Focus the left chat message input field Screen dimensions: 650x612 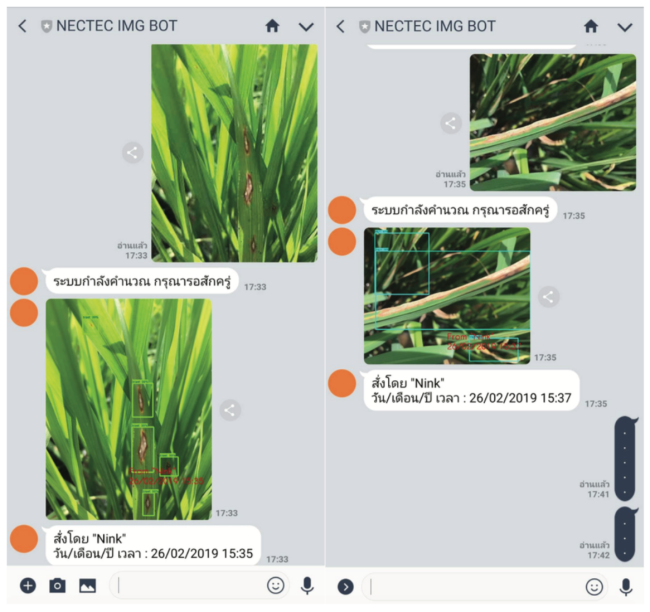click(199, 585)
